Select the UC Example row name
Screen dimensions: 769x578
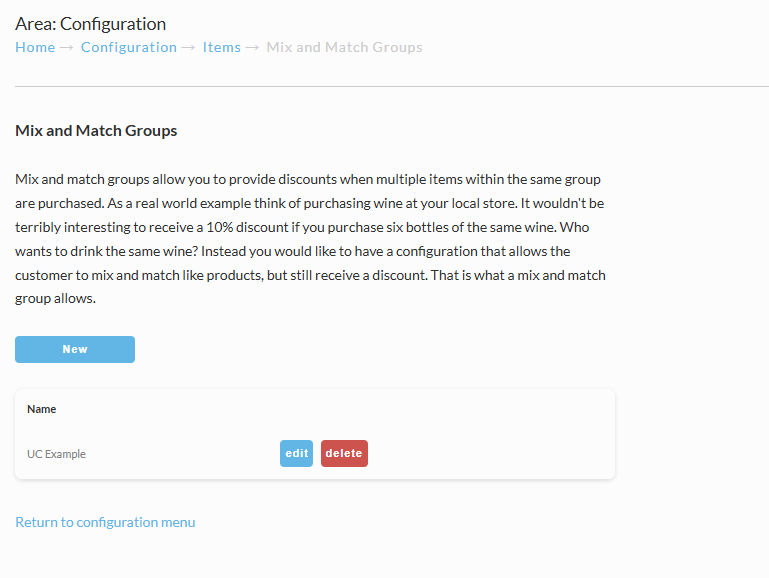[x=56, y=454]
